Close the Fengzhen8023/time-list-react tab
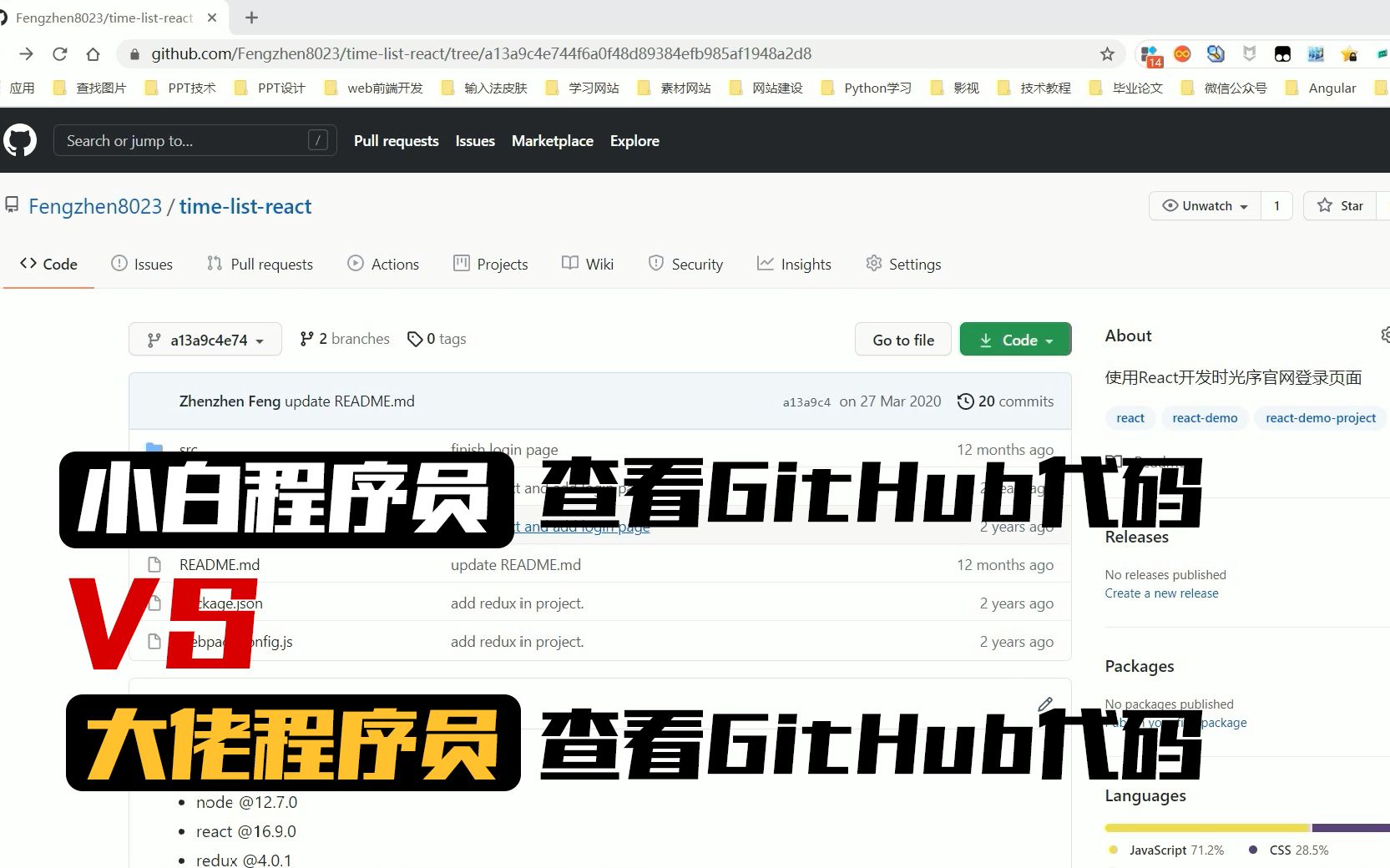Image resolution: width=1390 pixels, height=868 pixels. (x=212, y=18)
